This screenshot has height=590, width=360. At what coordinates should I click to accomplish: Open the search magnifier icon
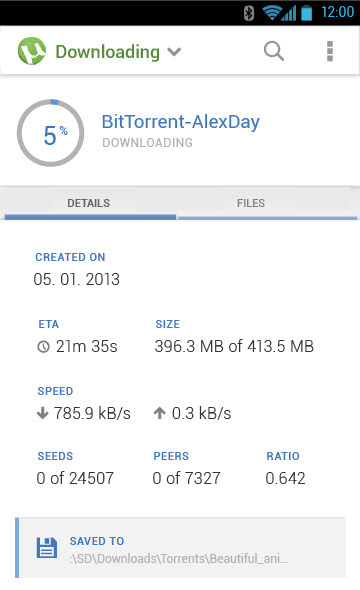(274, 51)
